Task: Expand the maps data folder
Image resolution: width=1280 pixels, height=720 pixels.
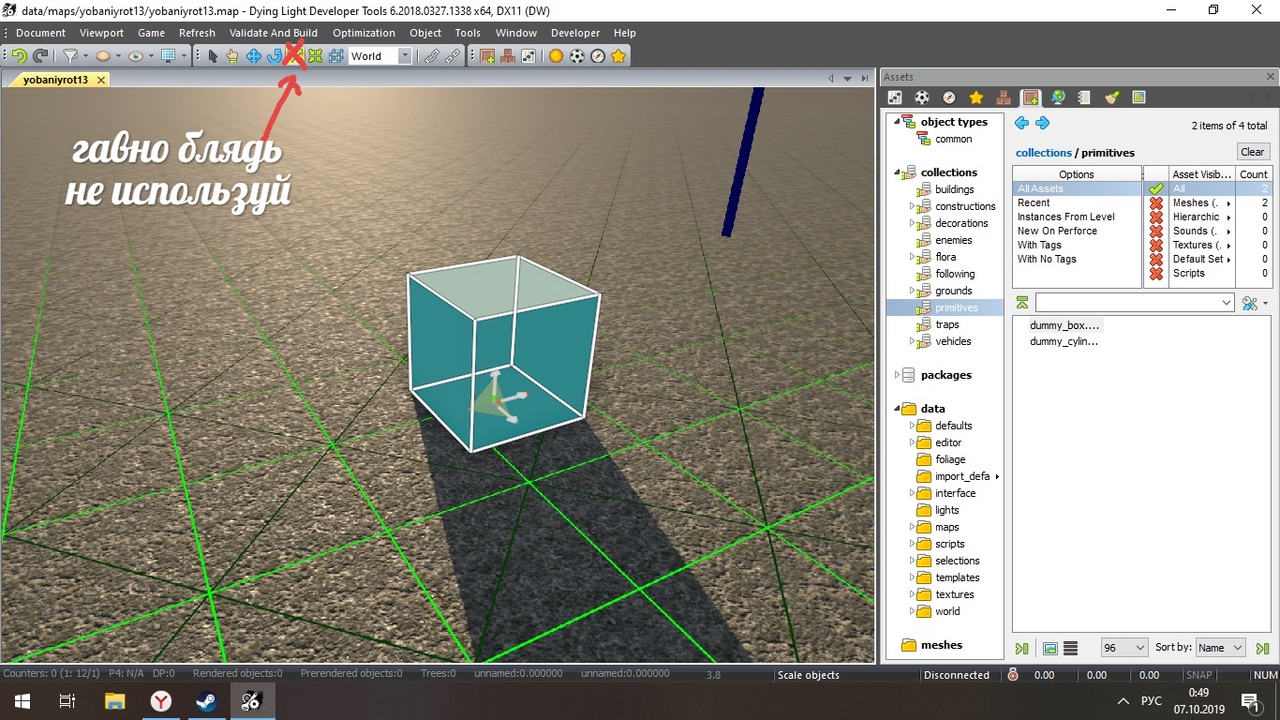Action: click(x=912, y=527)
